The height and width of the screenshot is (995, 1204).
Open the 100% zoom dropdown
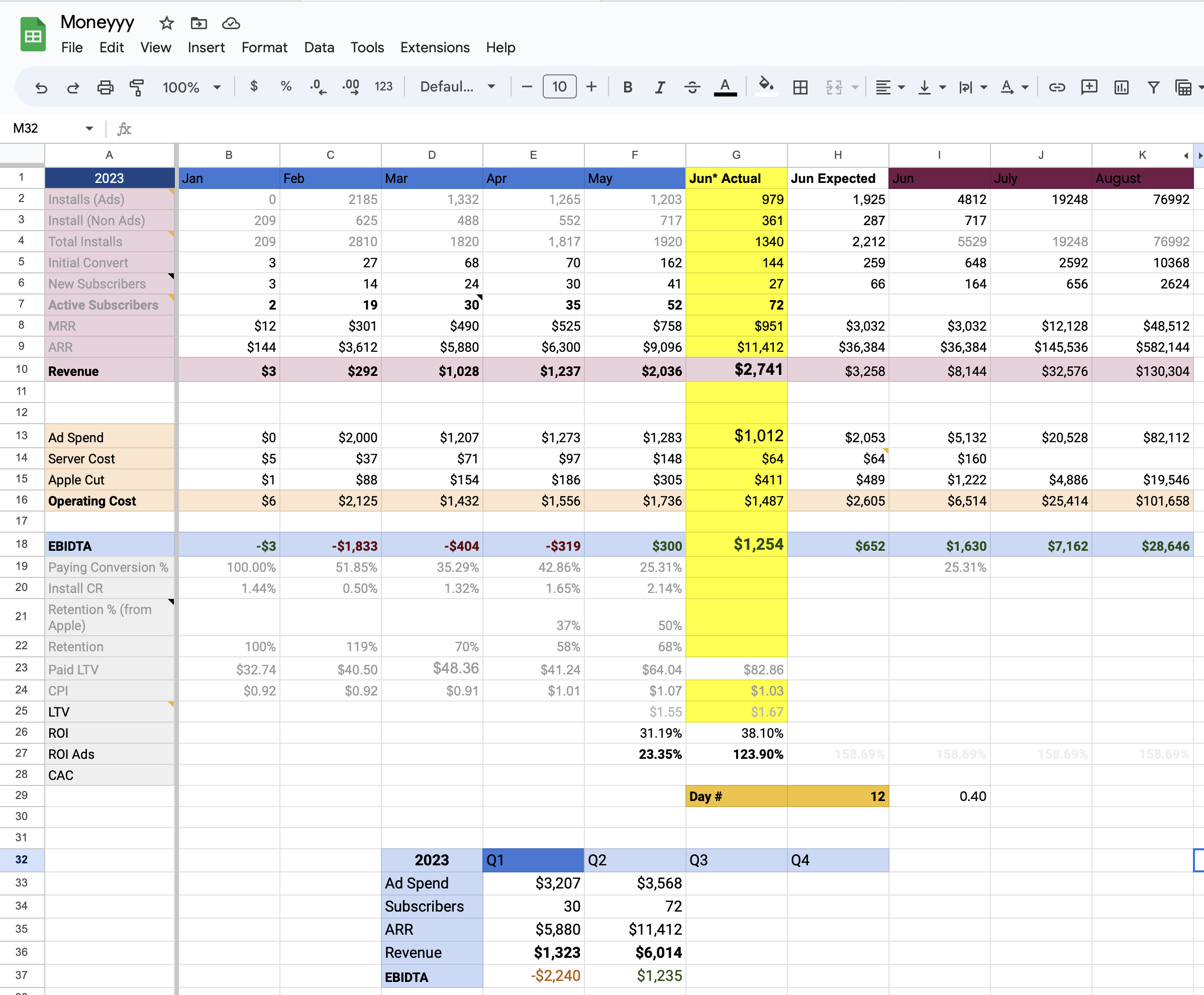(191, 87)
